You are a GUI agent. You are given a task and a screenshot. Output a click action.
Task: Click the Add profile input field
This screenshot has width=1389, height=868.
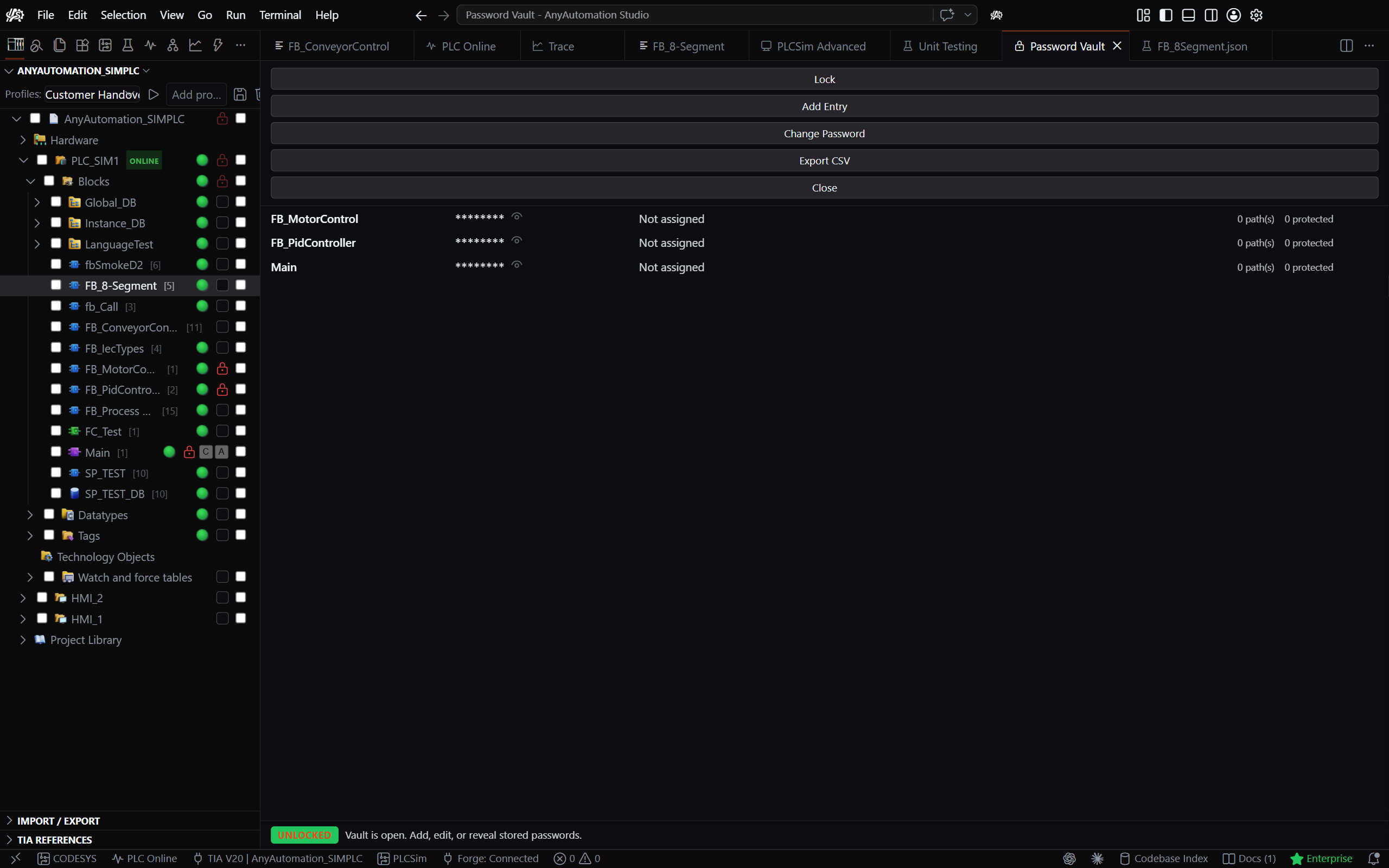click(x=196, y=94)
